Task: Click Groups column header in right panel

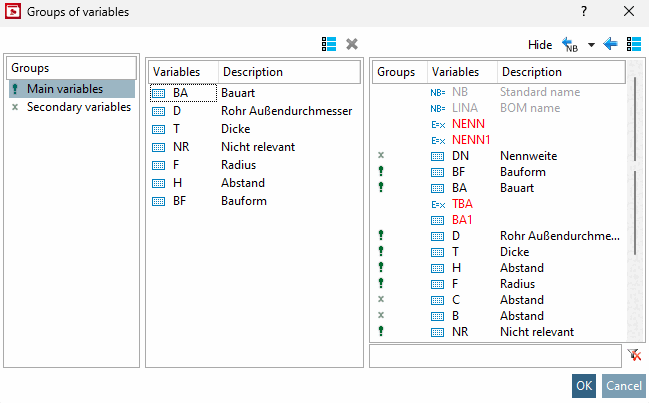Action: (x=400, y=72)
